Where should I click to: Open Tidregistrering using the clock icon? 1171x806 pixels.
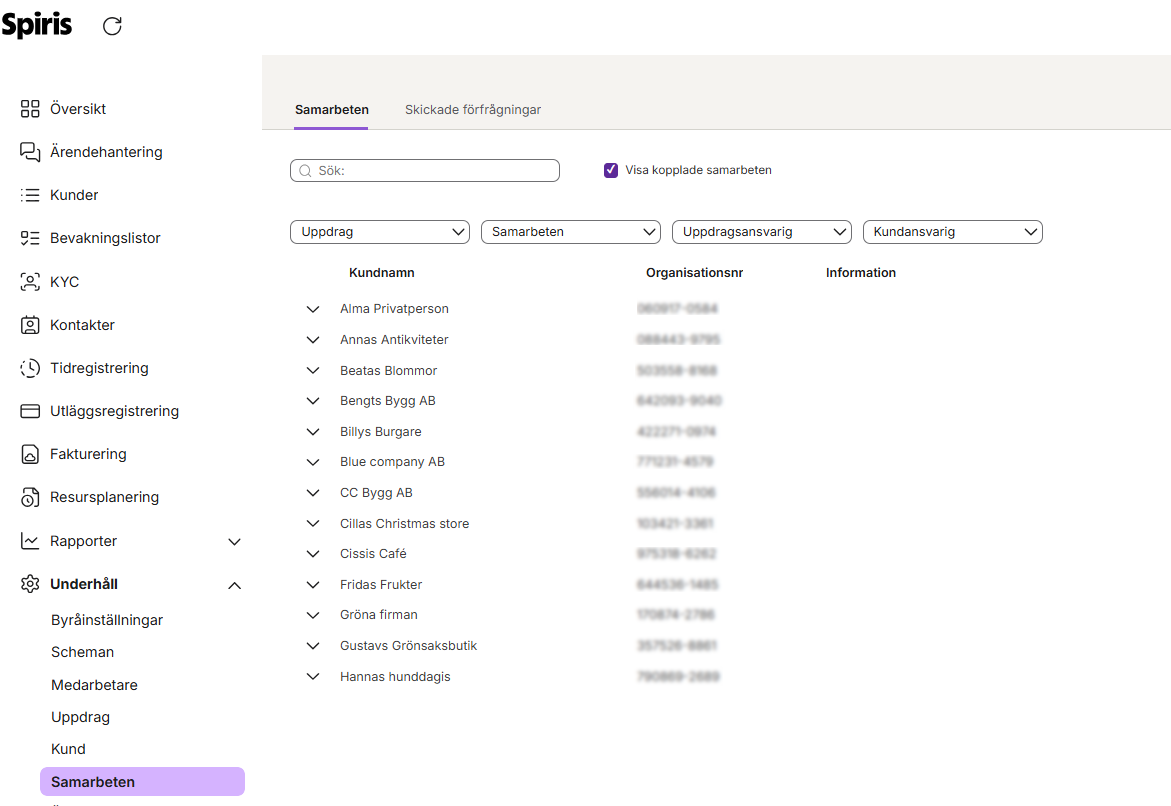(30, 368)
